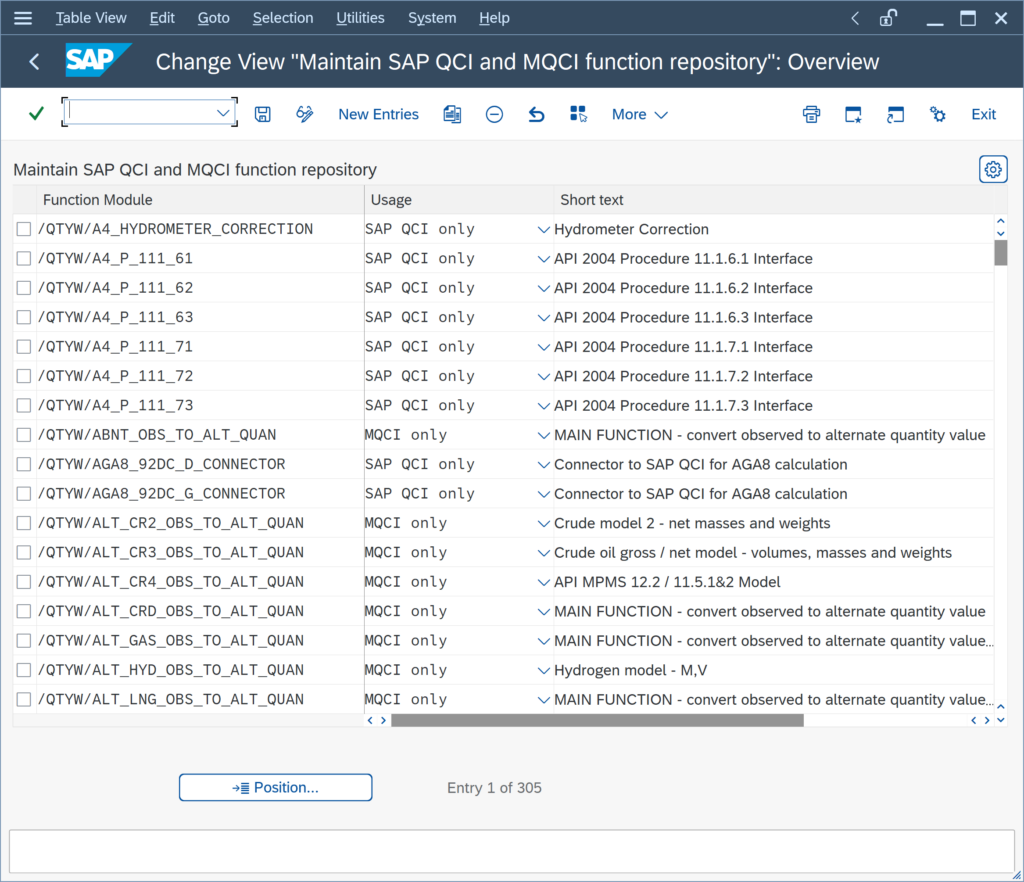Open the hamburger main menu icon
This screenshot has width=1024, height=882.
(23, 18)
